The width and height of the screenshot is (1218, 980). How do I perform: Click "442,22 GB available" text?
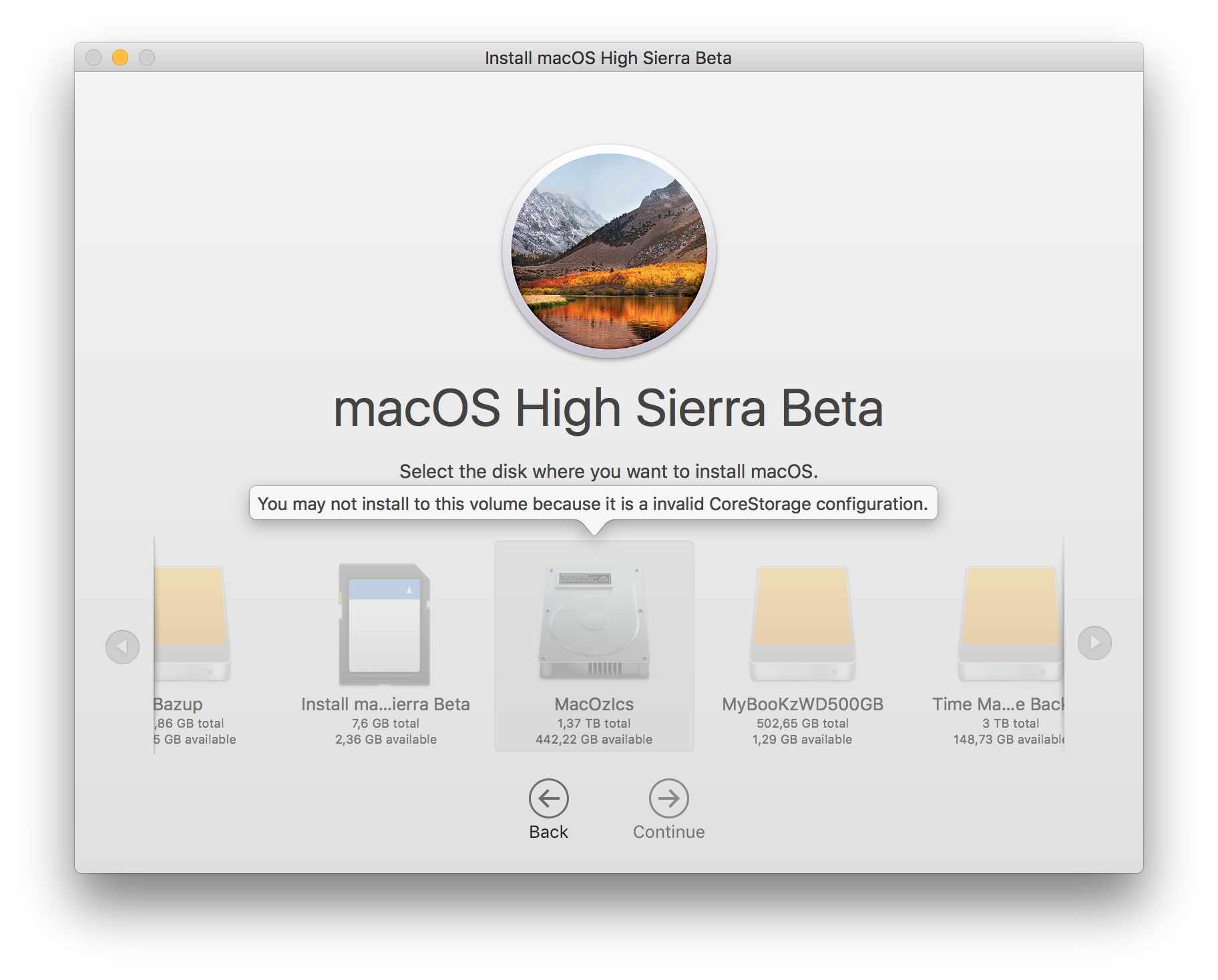click(594, 740)
